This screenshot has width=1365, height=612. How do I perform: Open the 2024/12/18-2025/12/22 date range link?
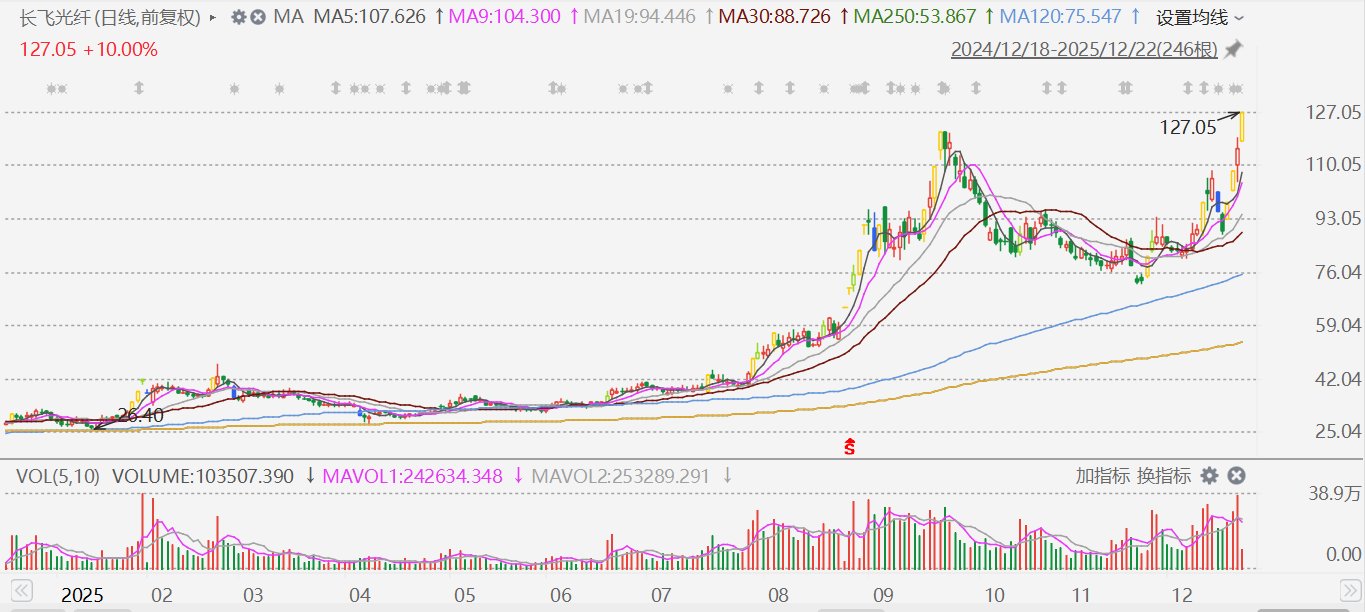pyautogui.click(x=1084, y=49)
